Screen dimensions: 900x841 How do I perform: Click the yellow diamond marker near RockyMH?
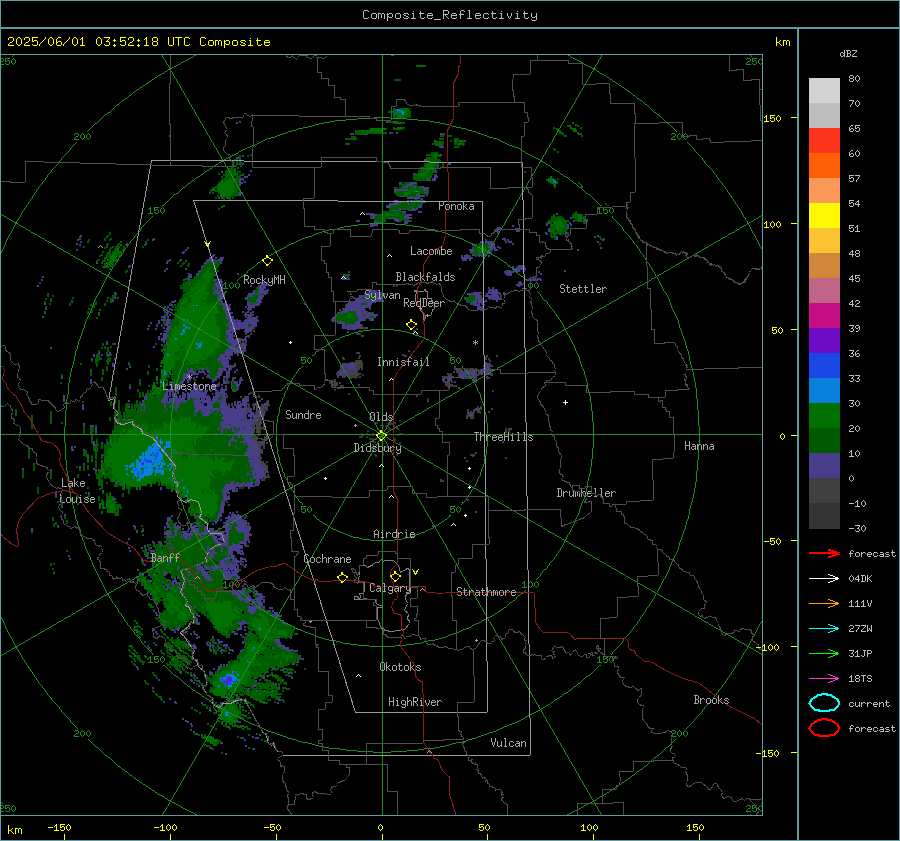tap(267, 261)
